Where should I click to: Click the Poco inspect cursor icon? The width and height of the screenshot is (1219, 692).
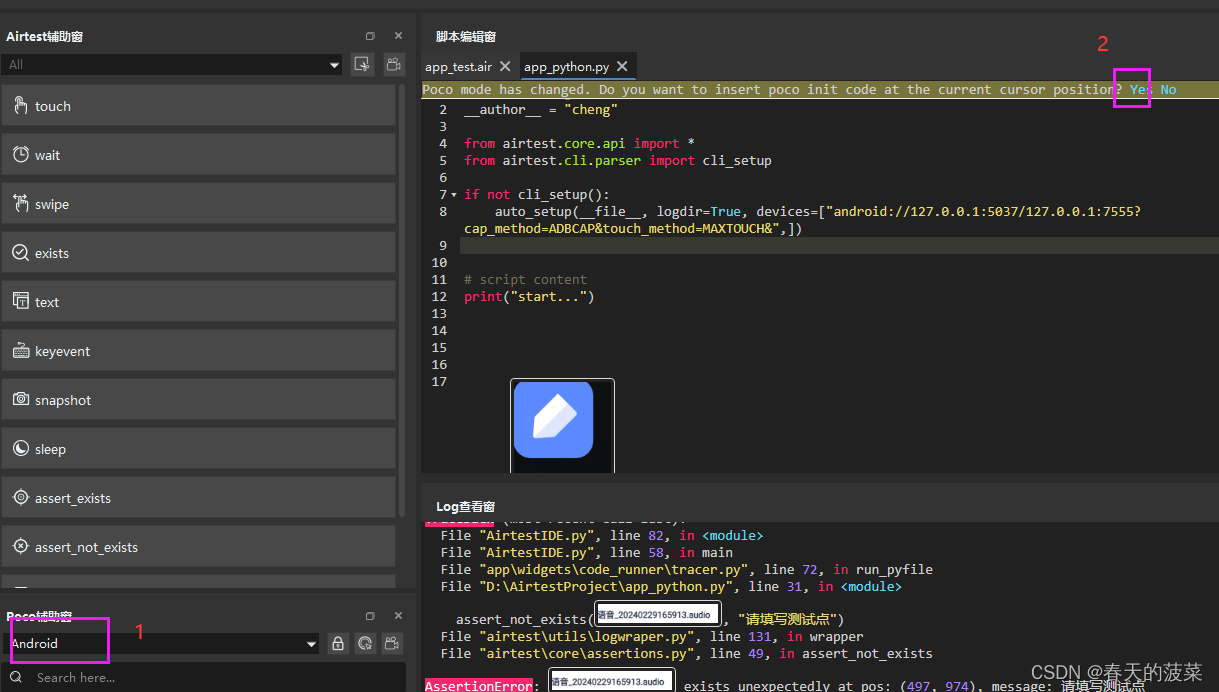click(366, 644)
